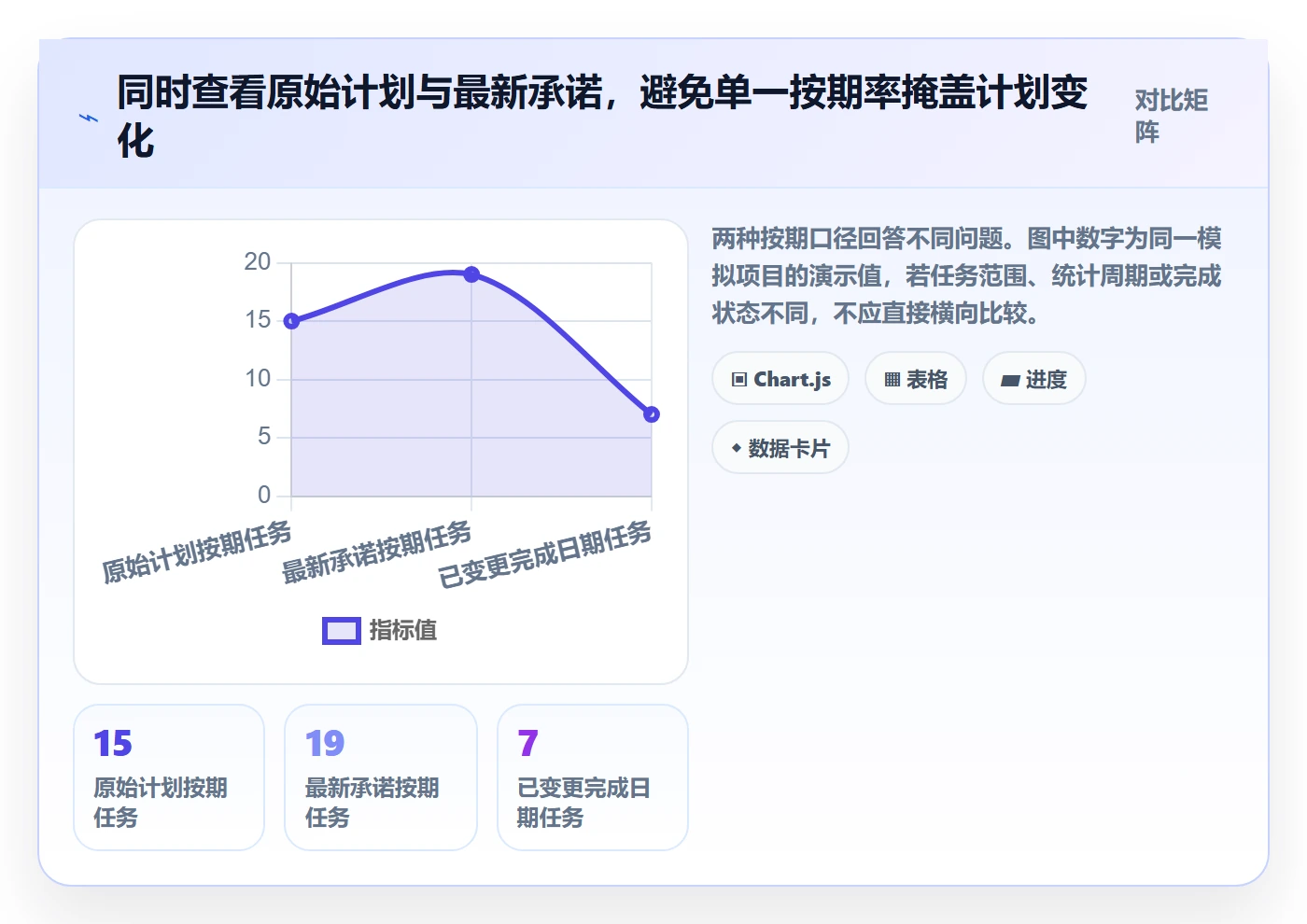Click the x-axis label 最新承诺按期任务
This screenshot has height=924, width=1307.
click(377, 552)
